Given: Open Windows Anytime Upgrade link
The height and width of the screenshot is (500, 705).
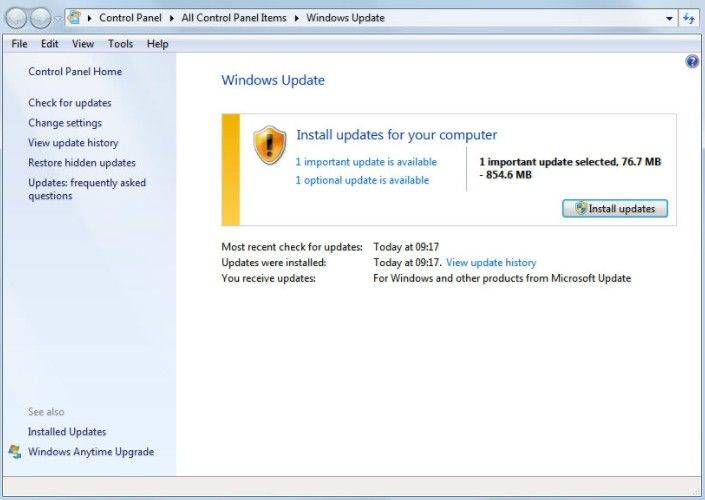Looking at the screenshot, I should [x=91, y=452].
